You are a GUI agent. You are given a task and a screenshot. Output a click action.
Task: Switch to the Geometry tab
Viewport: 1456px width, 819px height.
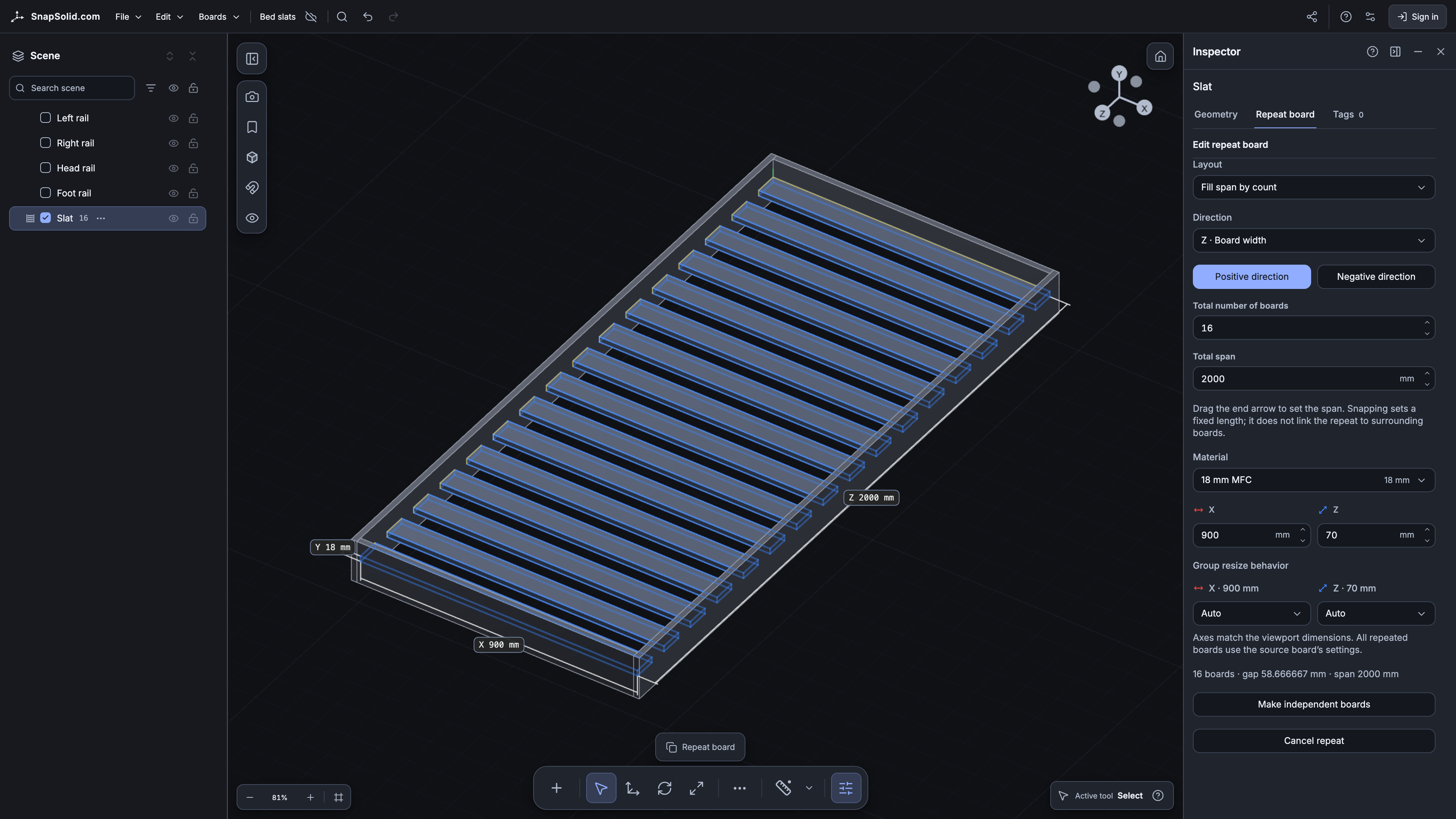pos(1216,115)
